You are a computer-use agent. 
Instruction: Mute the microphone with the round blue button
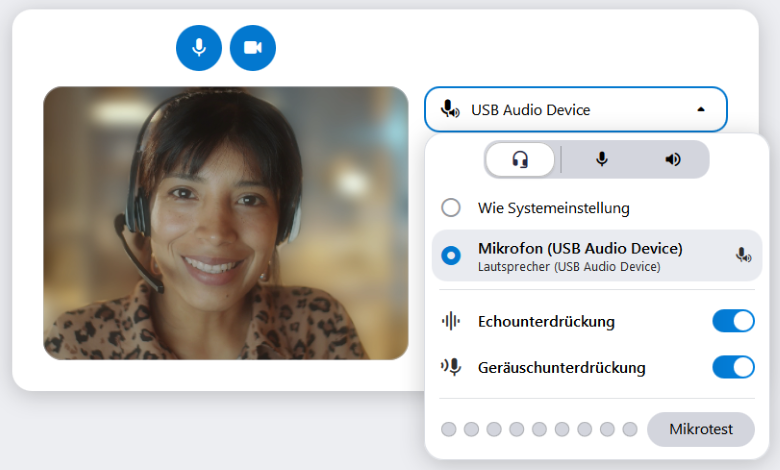pos(199,48)
